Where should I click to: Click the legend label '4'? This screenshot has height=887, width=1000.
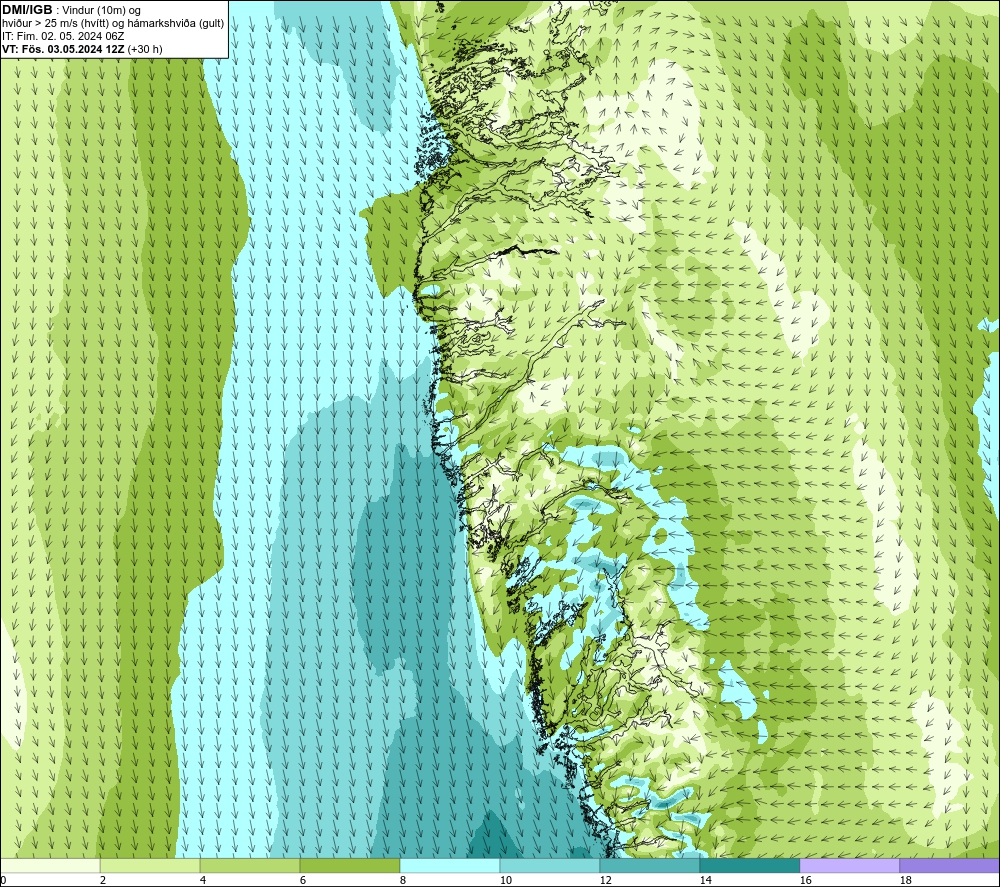(x=203, y=880)
